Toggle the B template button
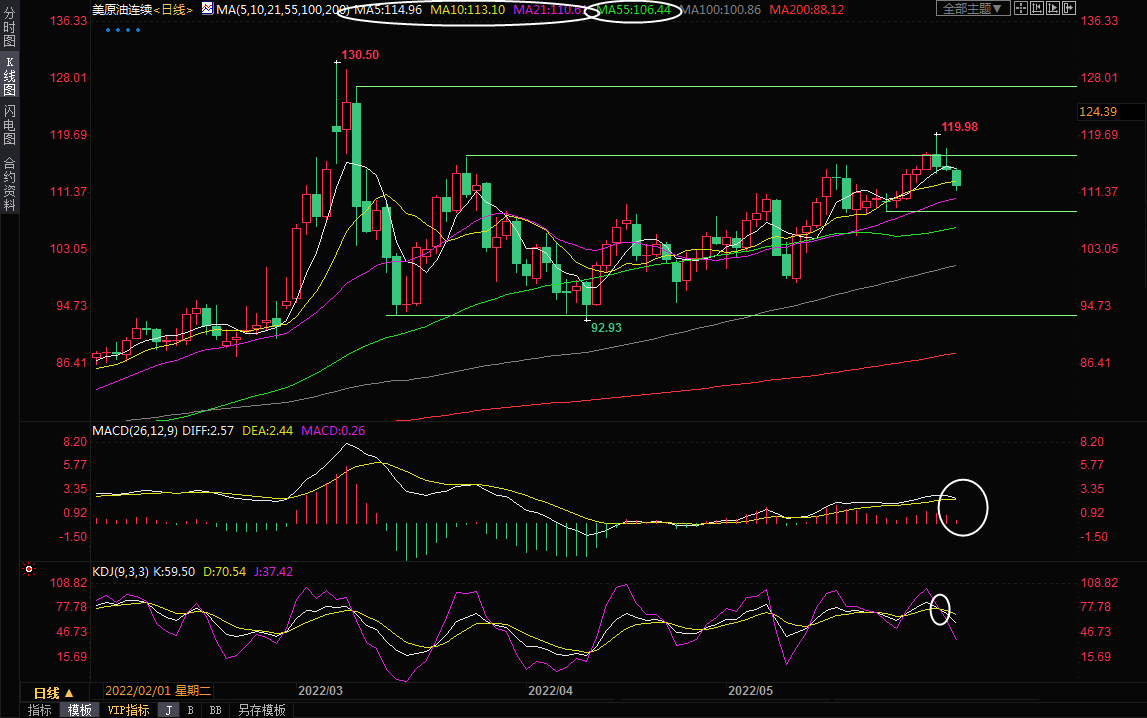This screenshot has height=718, width=1147. point(191,710)
